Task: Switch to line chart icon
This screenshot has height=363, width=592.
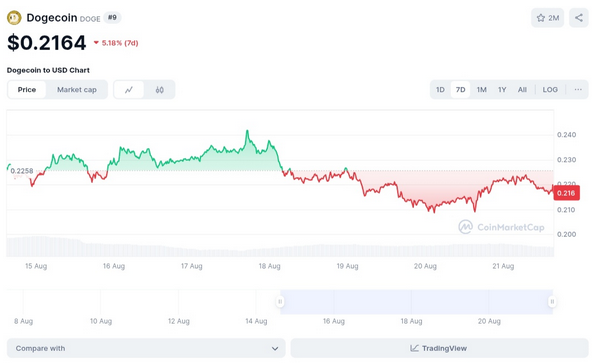Action: coord(129,90)
